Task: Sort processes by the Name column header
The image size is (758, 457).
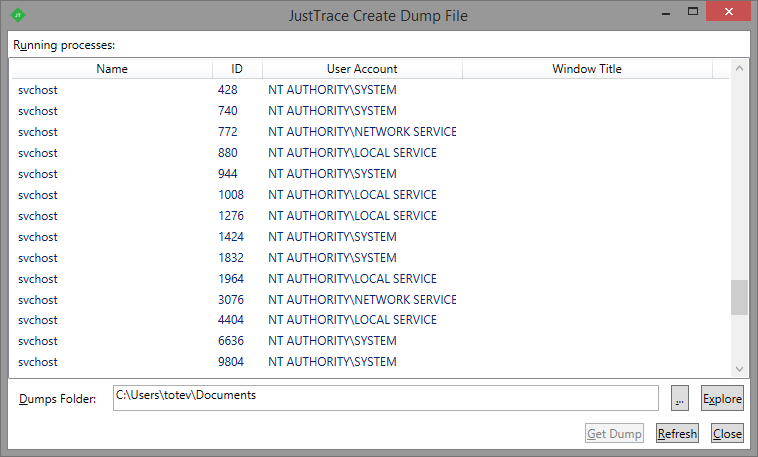Action: pyautogui.click(x=112, y=69)
